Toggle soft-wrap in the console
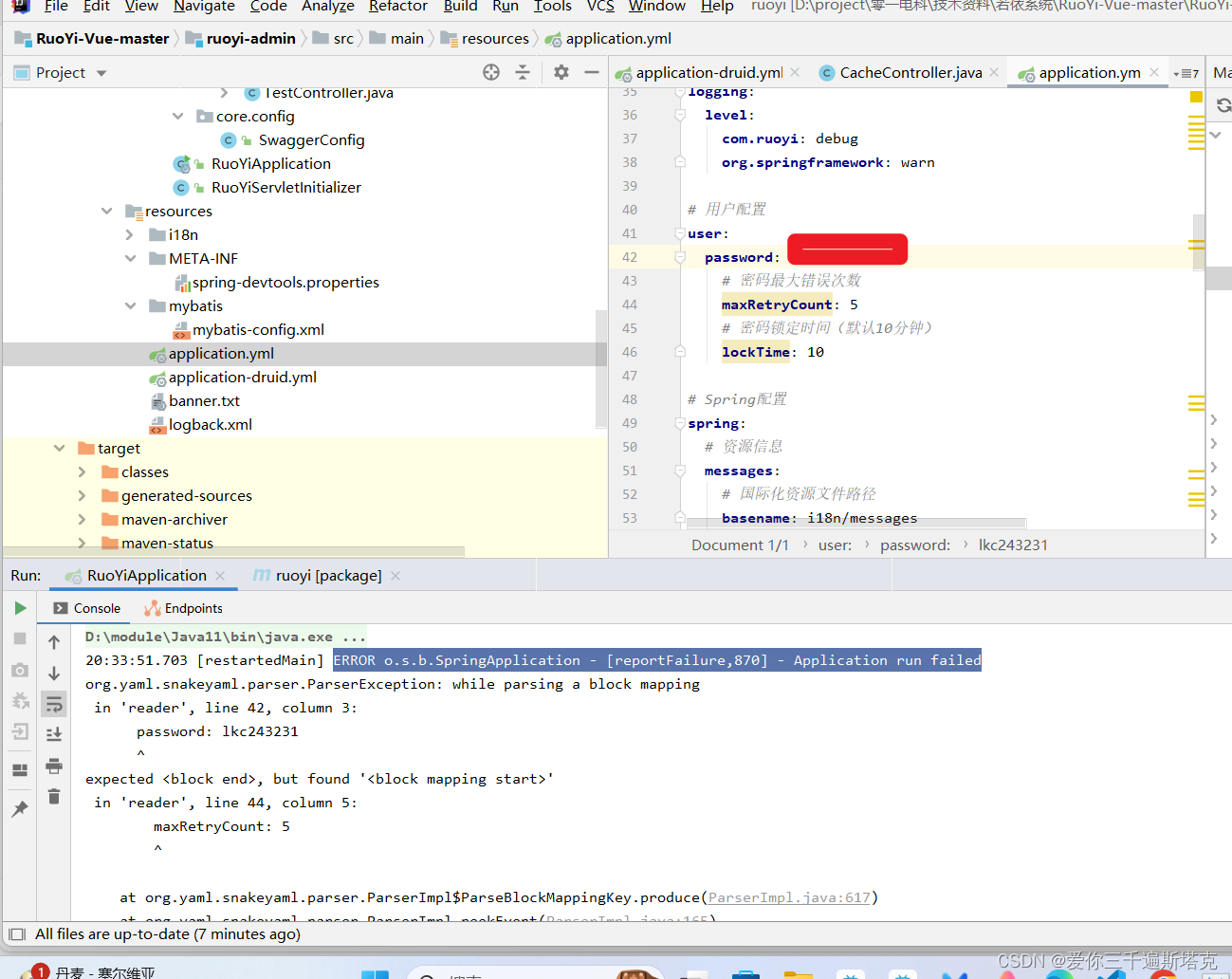 pos(54,702)
